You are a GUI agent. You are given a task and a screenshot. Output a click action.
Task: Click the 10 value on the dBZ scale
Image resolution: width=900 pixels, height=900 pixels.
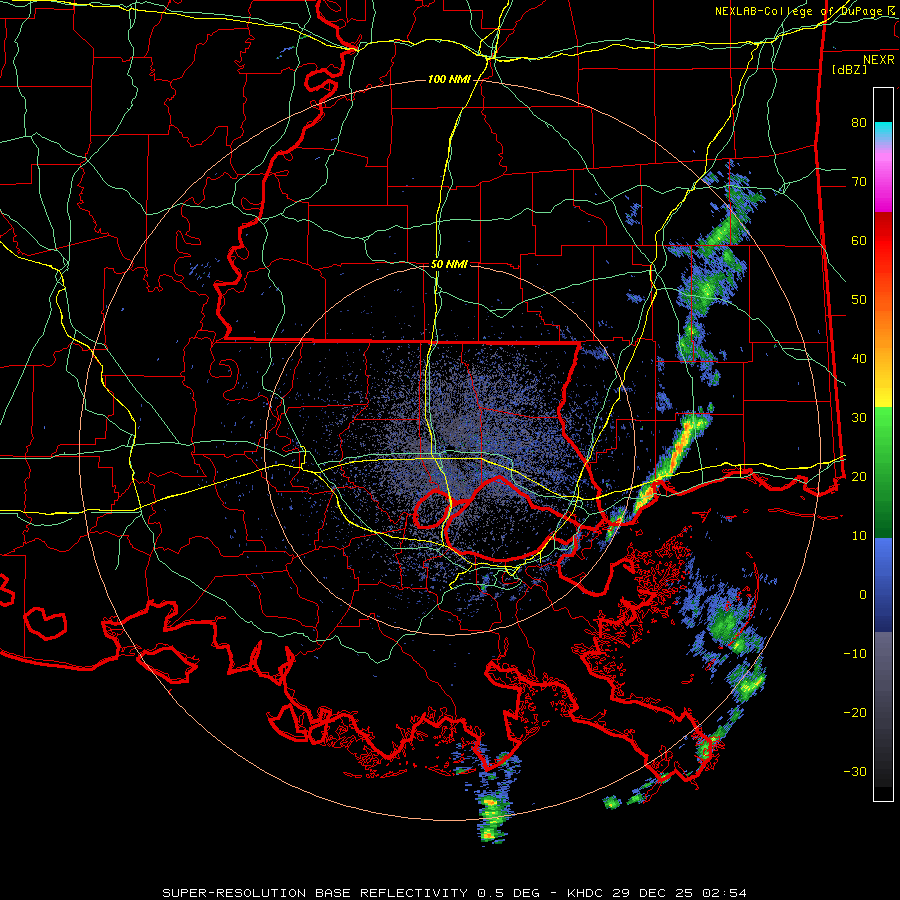point(859,536)
